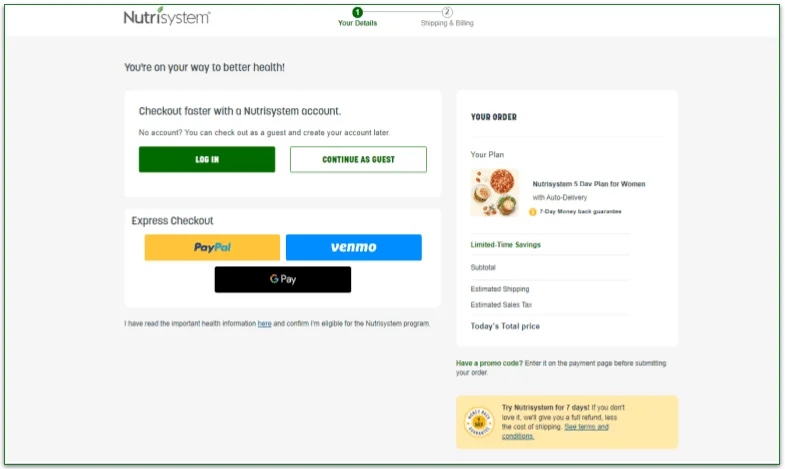Click "You're on your way to better health!" heading

[x=204, y=68]
